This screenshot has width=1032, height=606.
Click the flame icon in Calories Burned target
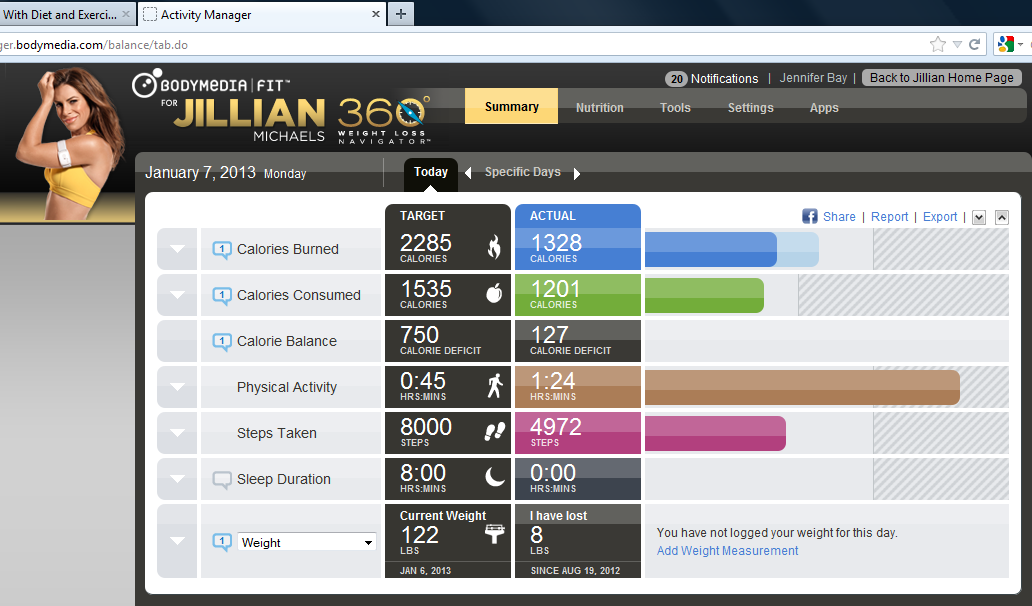(494, 247)
